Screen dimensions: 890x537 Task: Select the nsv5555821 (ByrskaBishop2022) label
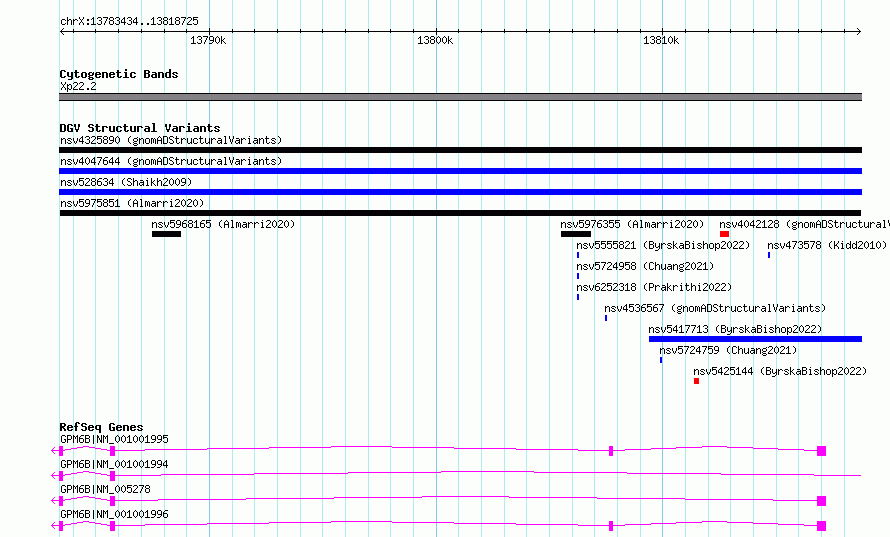click(663, 245)
